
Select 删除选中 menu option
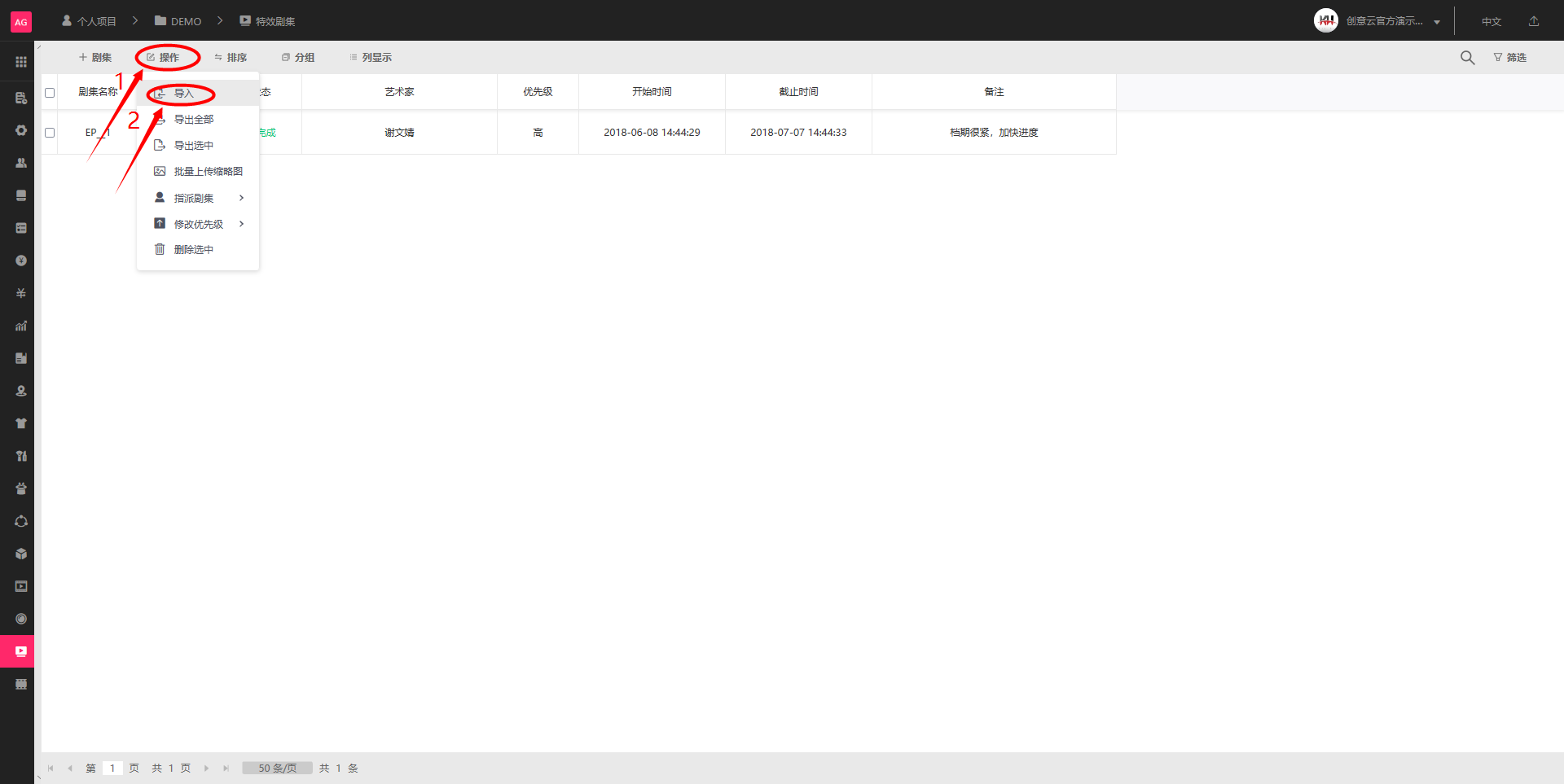(194, 250)
